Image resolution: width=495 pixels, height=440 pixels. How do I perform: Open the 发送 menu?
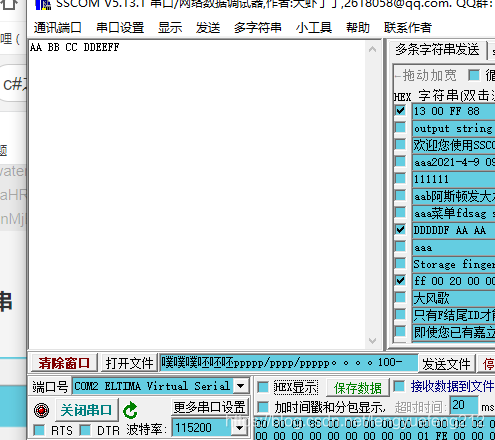[208, 28]
